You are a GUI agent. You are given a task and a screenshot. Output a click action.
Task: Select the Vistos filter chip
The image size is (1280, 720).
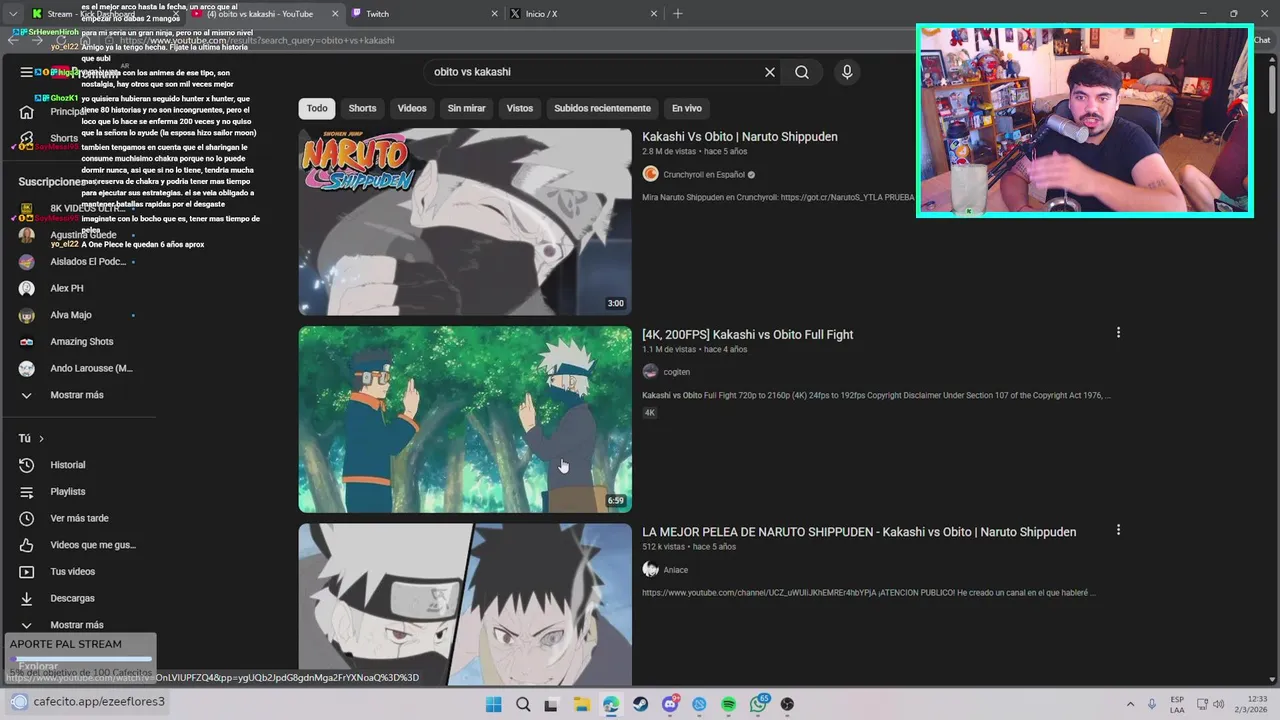pyautogui.click(x=520, y=108)
